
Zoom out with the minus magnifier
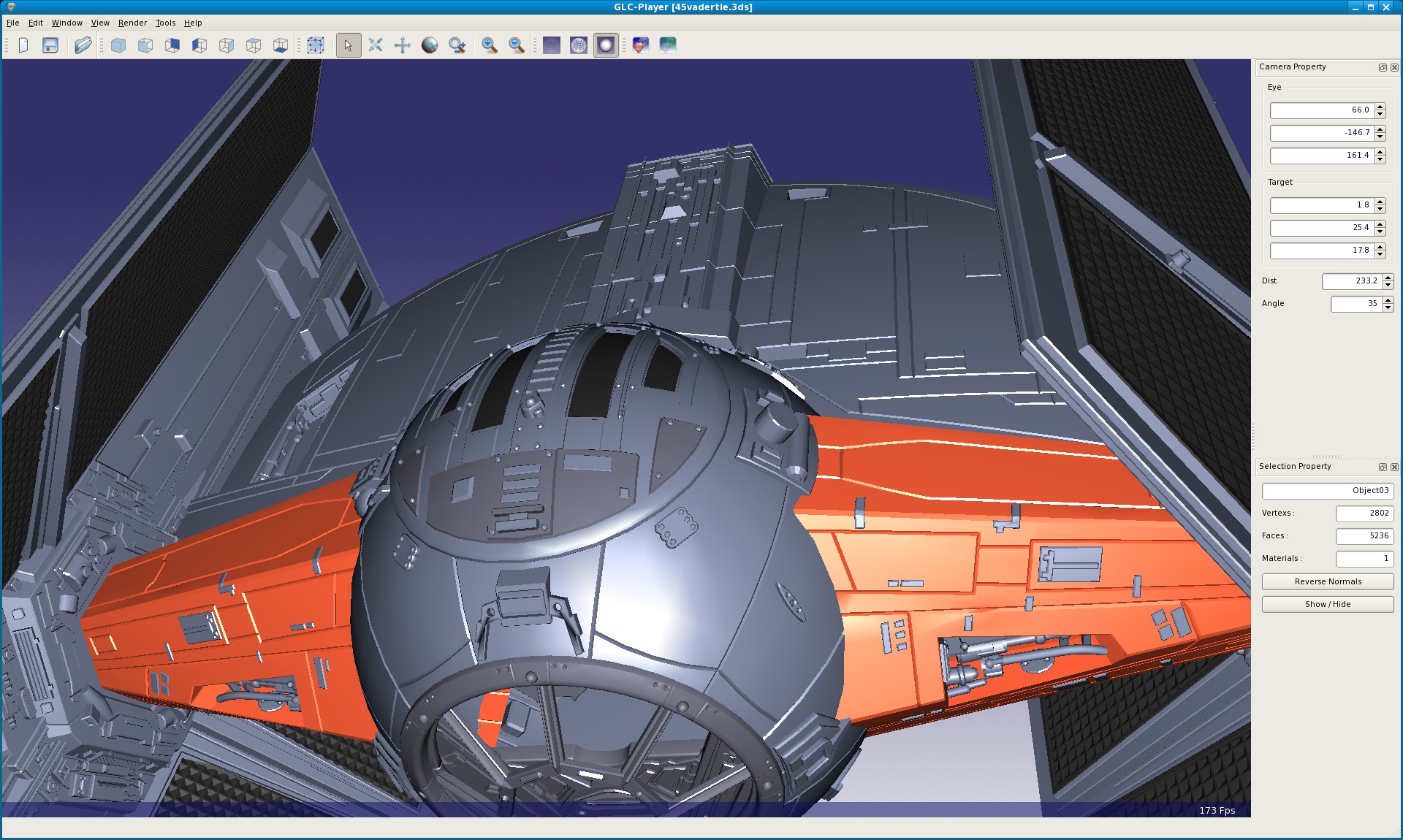[517, 45]
